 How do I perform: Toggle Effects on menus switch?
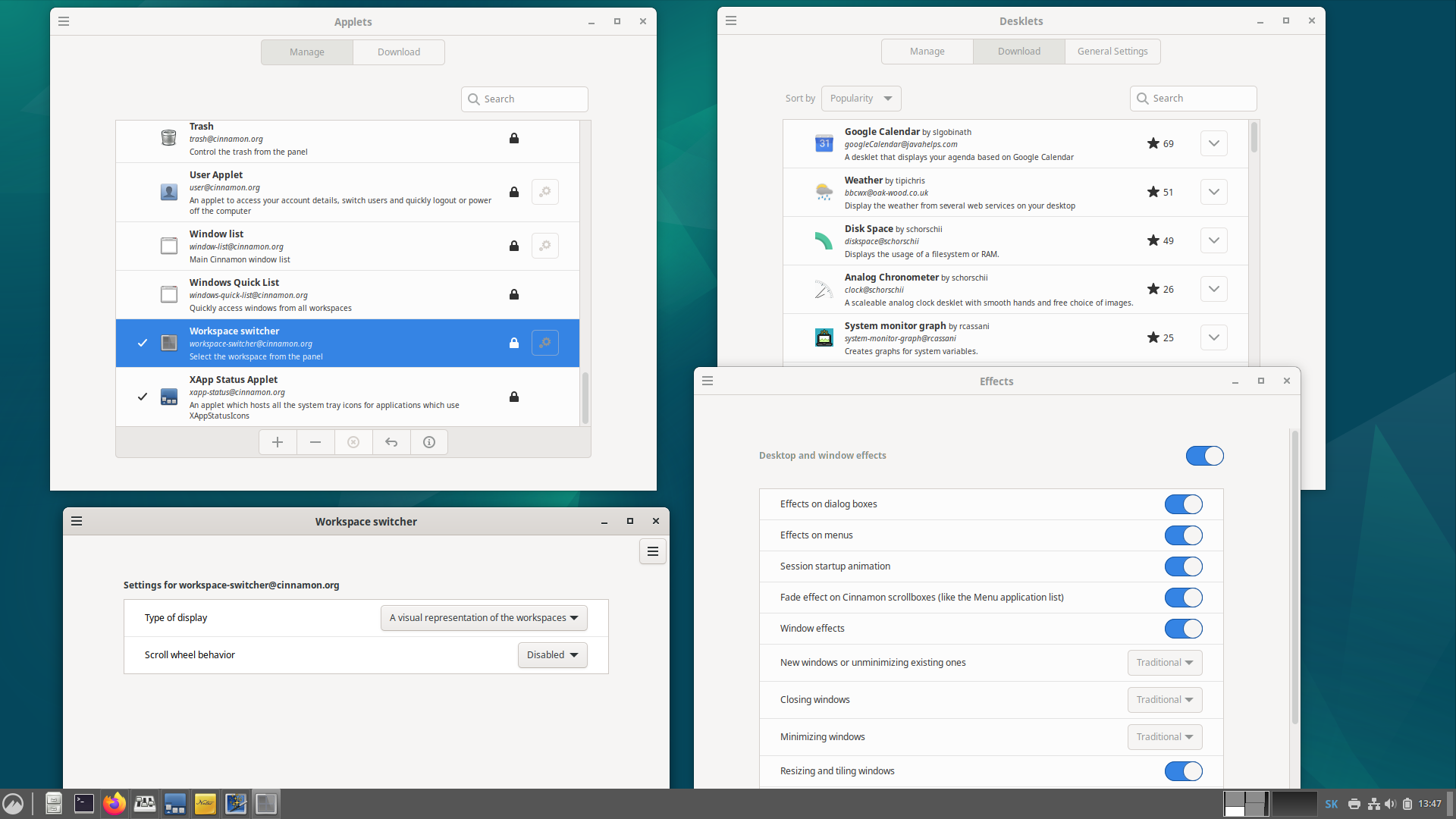tap(1184, 535)
